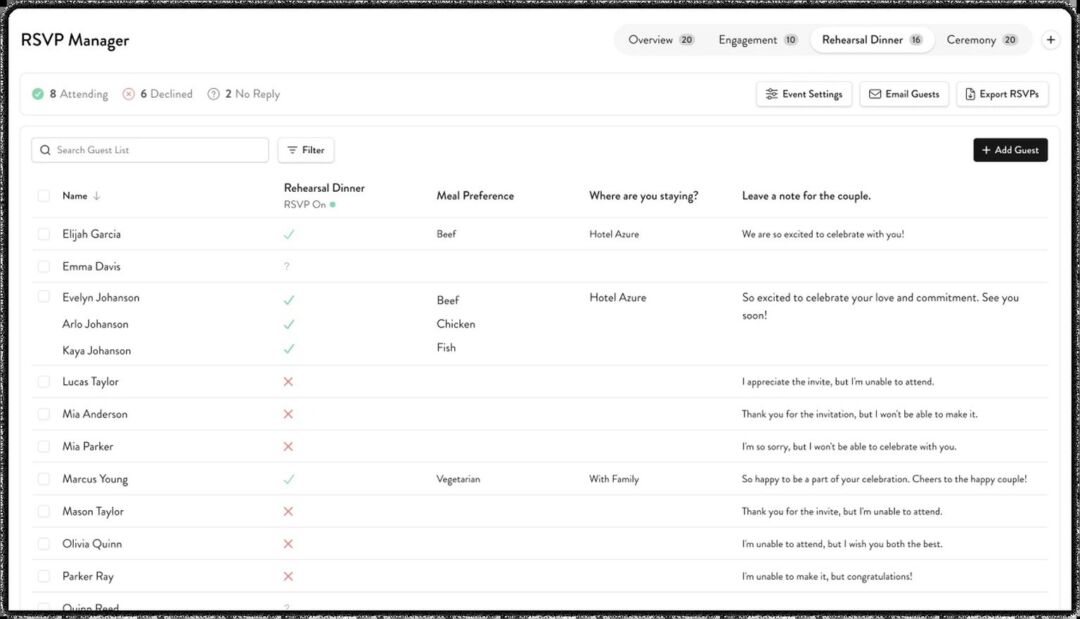Viewport: 1080px width, 619px height.
Task: Click Elijah Garcia's Beef meal cell
Action: pos(446,234)
